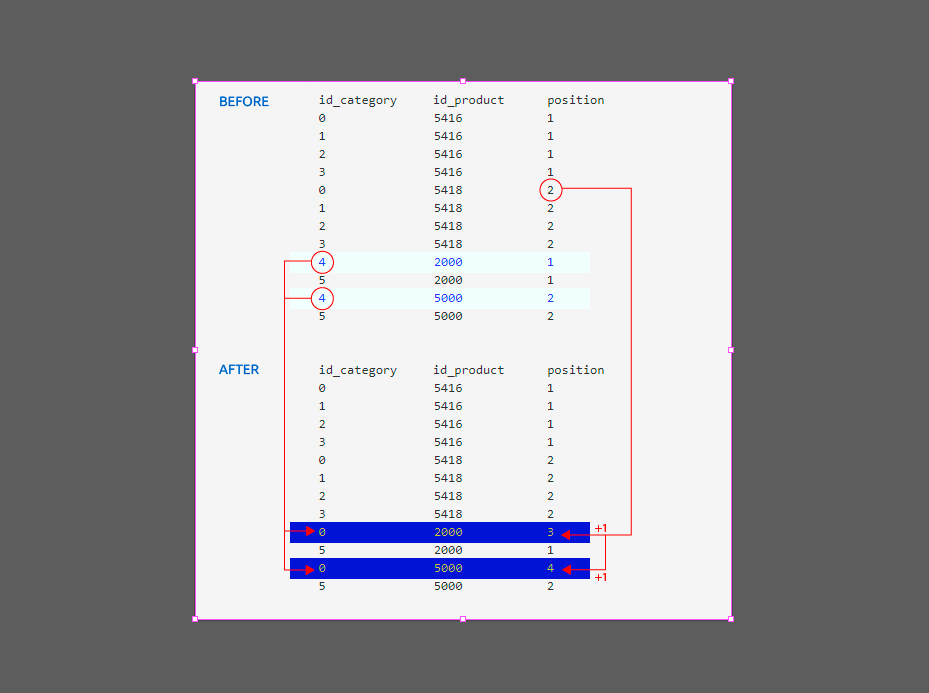Click the position header of the AFTER table
Viewport: 929px width, 693px height.
[575, 370]
